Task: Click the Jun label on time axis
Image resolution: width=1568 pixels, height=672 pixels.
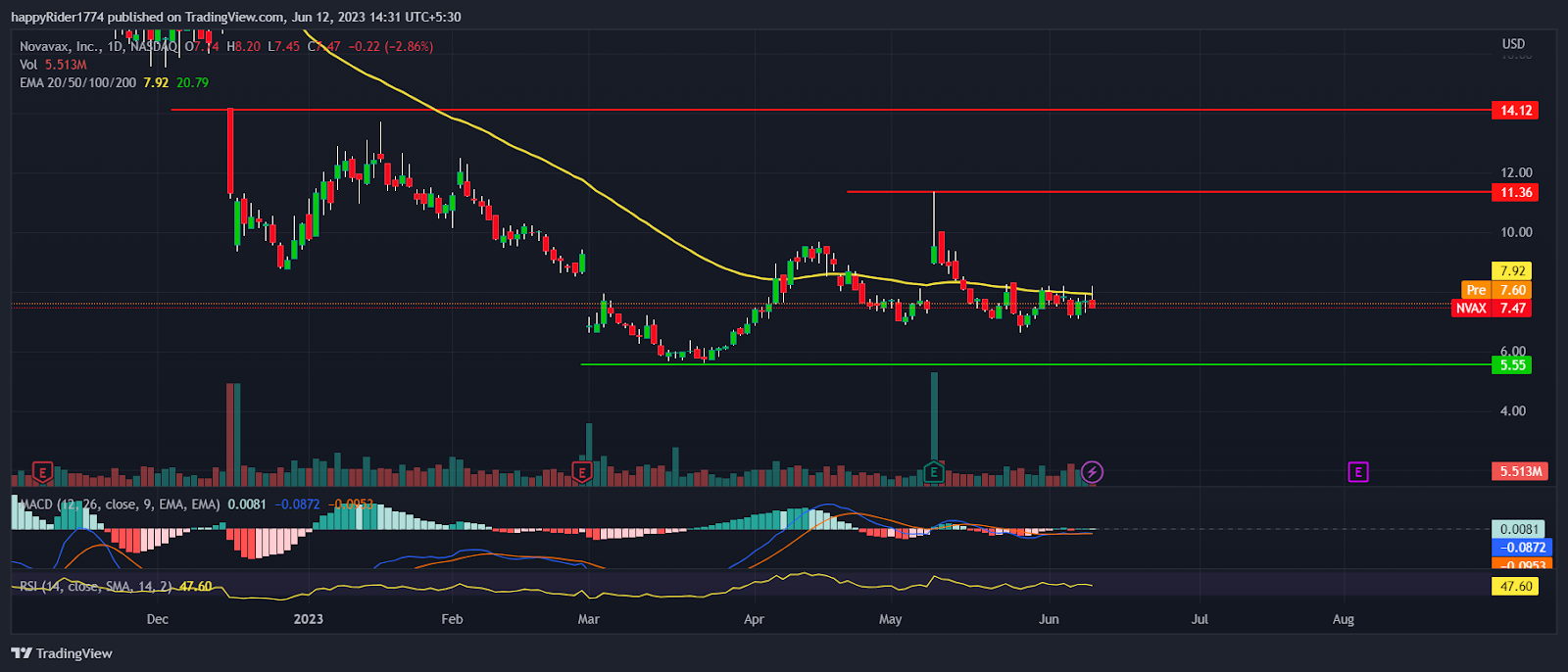Action: 1049,619
